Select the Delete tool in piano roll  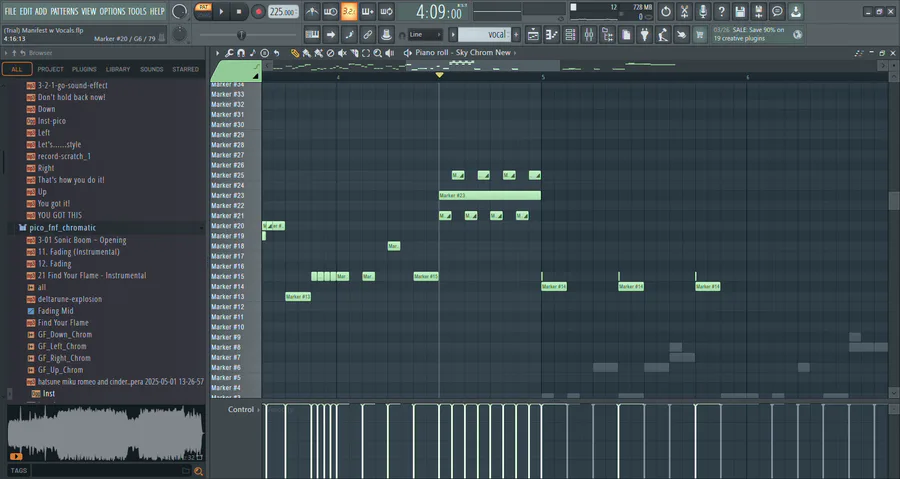[330, 53]
